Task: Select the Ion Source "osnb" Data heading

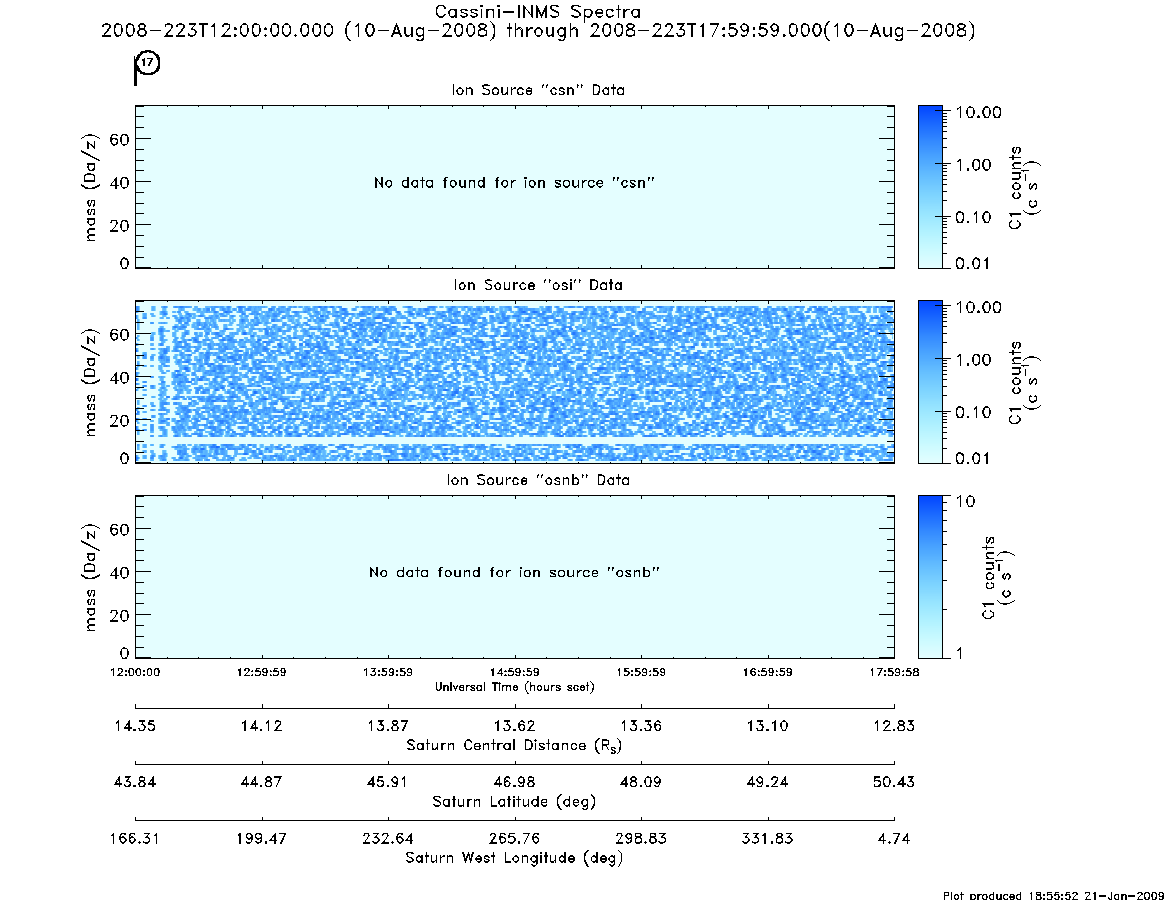Action: [538, 480]
